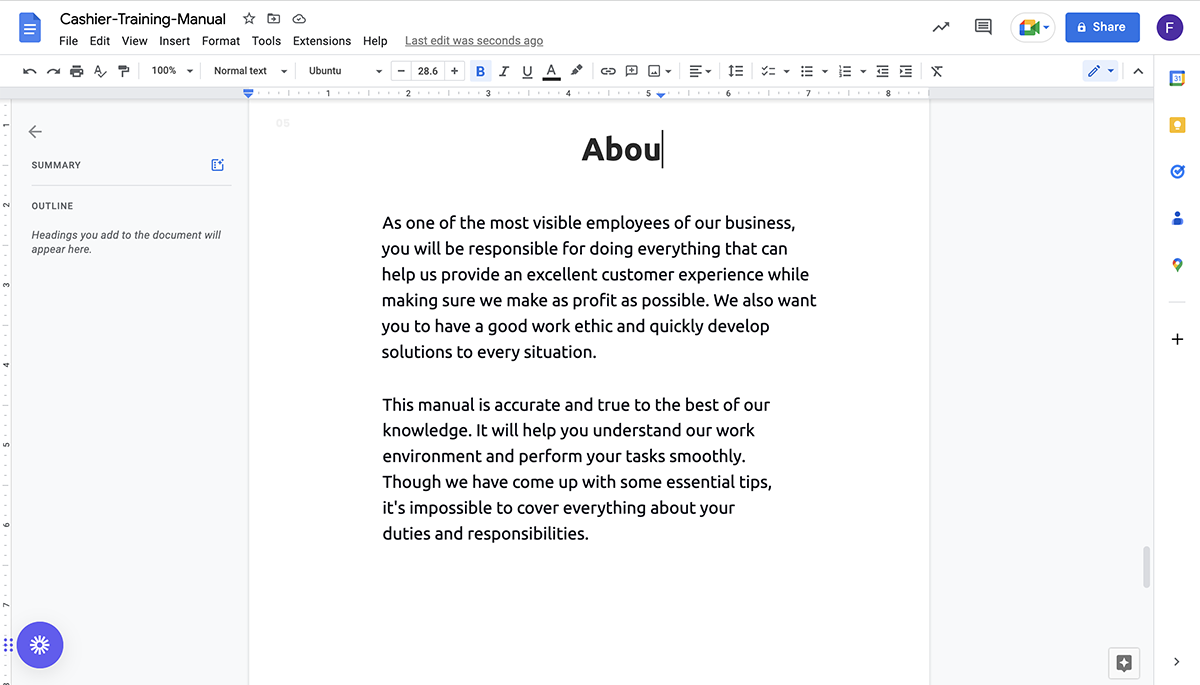Toggle bold formatting
Viewport: 1200px width, 685px height.
pyautogui.click(x=479, y=71)
